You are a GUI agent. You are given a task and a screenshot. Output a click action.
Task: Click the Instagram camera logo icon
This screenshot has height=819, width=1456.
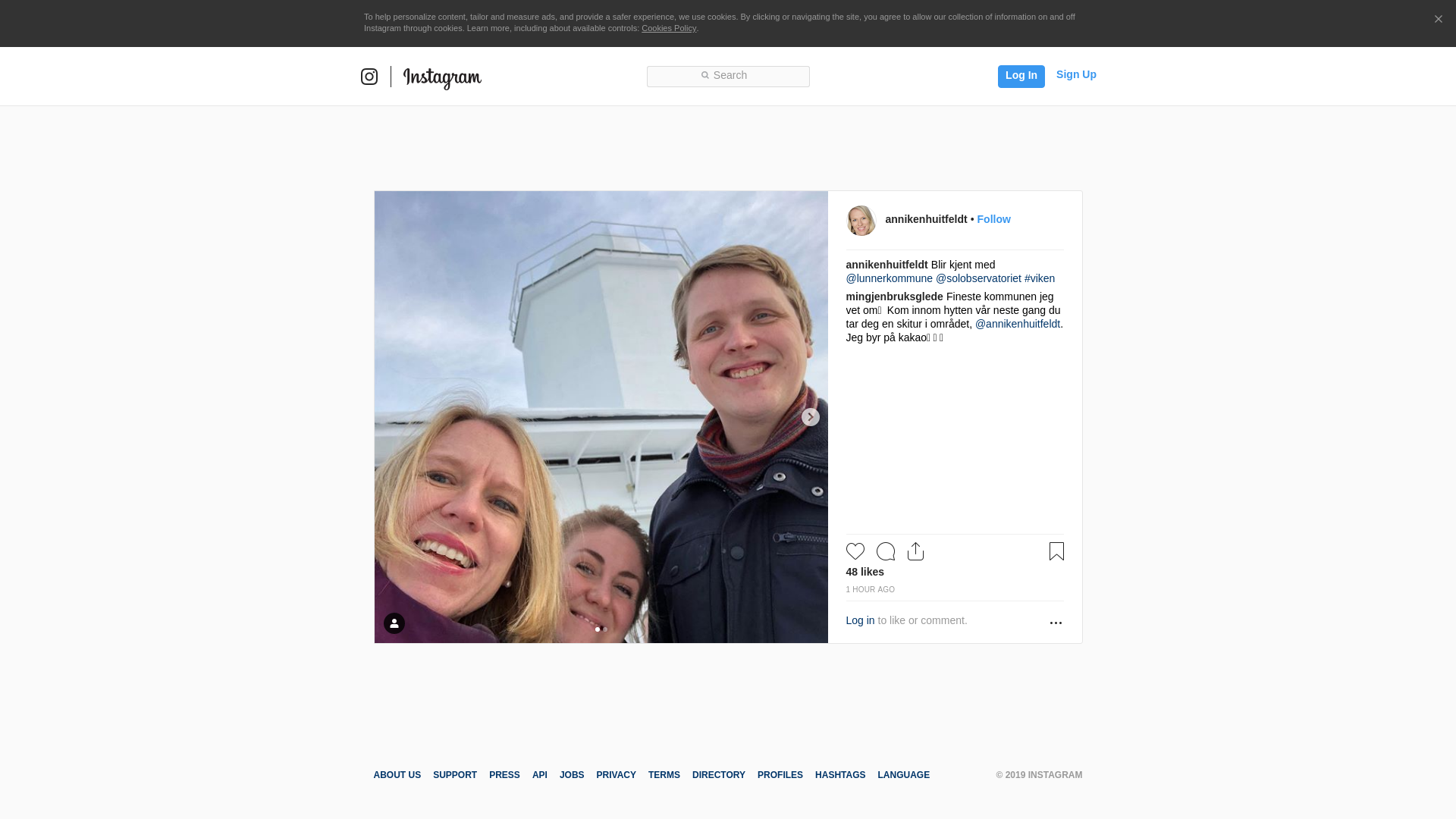pos(369,77)
